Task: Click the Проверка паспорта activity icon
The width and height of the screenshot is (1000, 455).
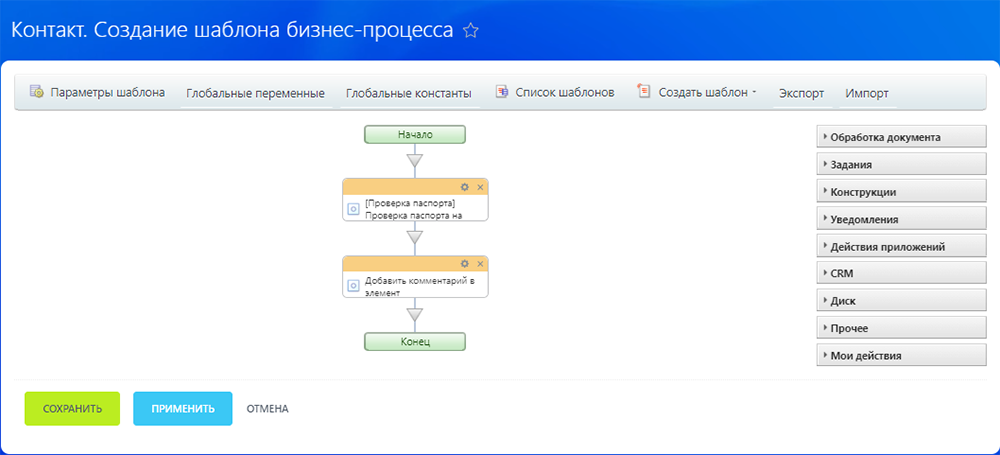Action: pos(353,209)
